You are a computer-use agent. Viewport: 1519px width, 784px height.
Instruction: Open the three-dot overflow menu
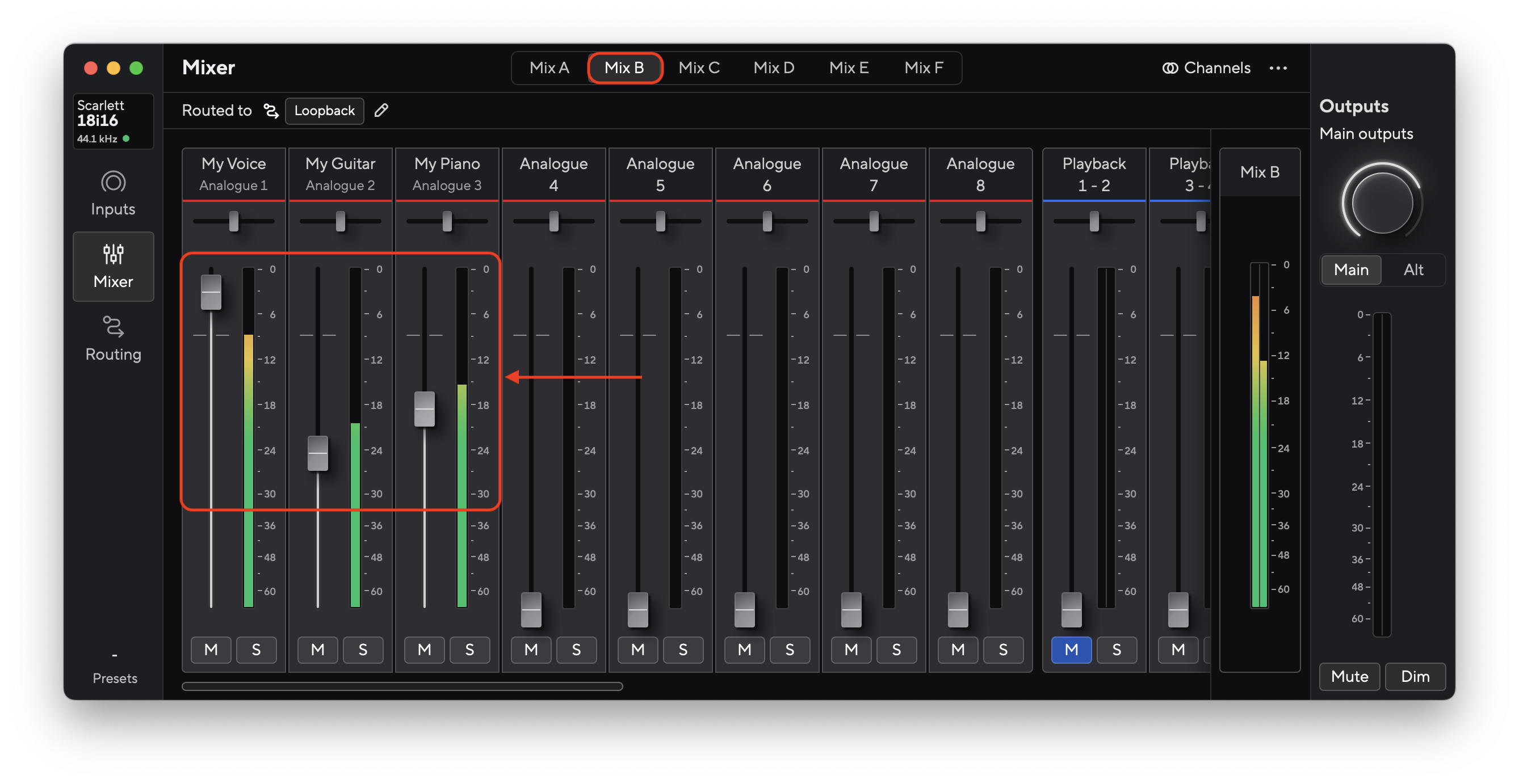click(x=1278, y=68)
